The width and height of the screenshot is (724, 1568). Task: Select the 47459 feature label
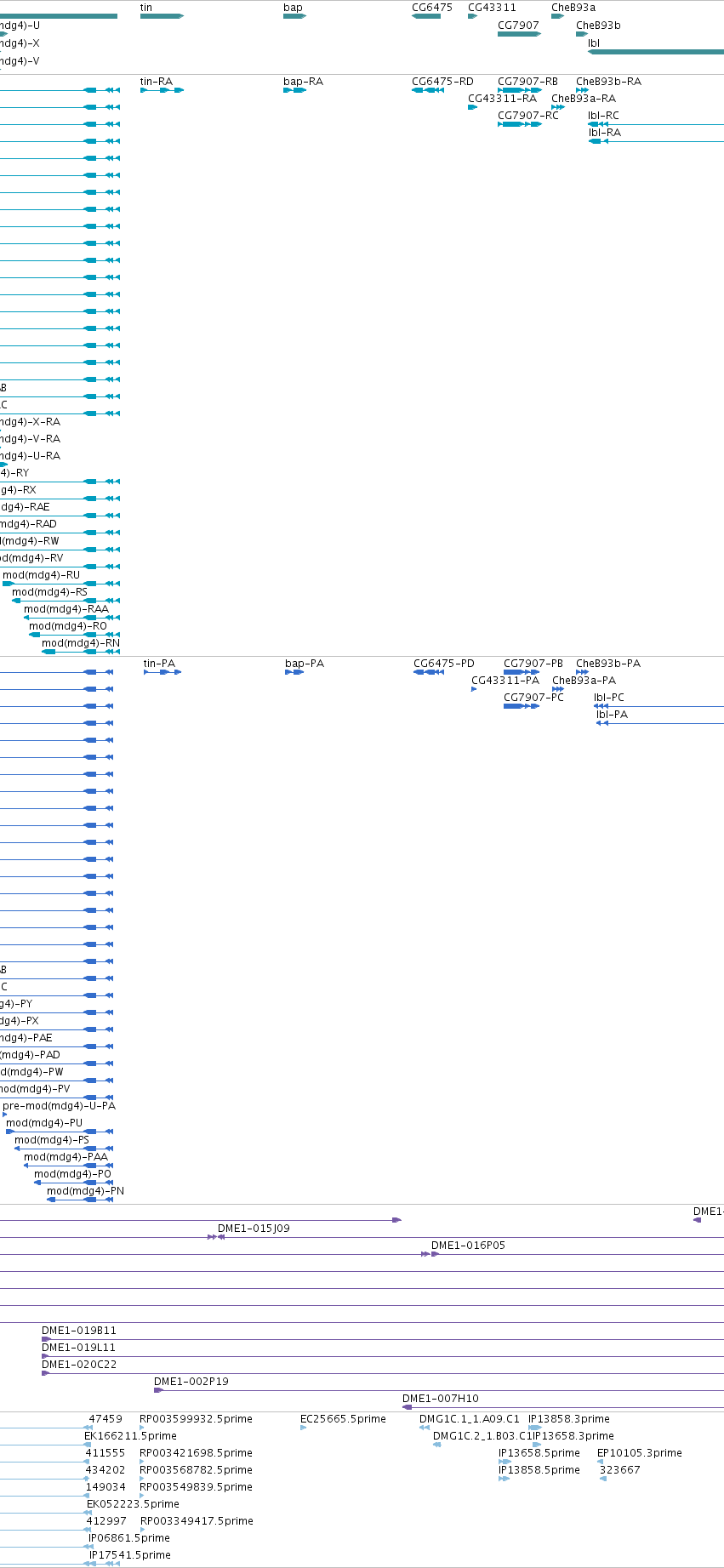[x=105, y=1419]
